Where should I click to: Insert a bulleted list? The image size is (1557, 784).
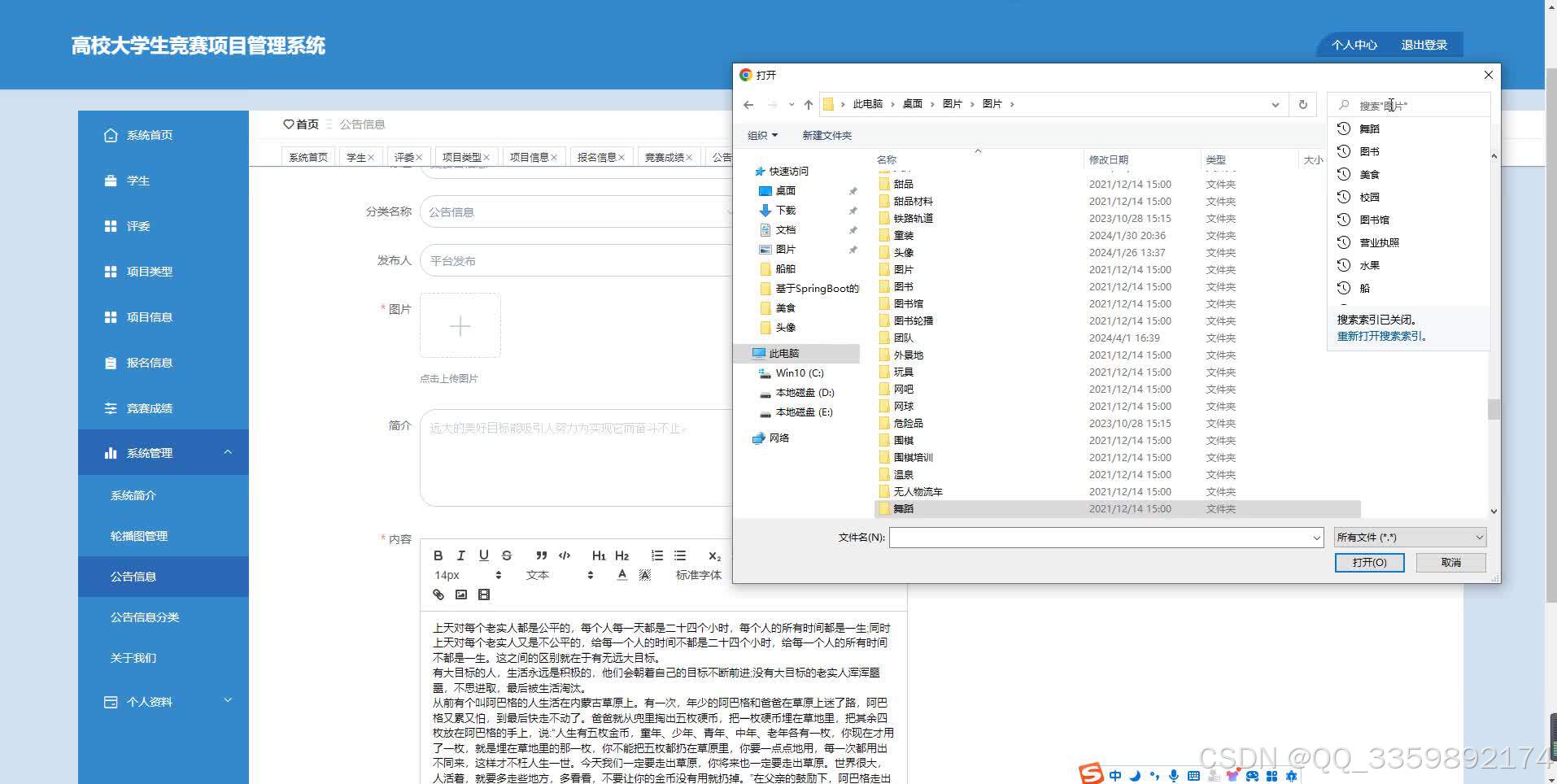pyautogui.click(x=680, y=555)
